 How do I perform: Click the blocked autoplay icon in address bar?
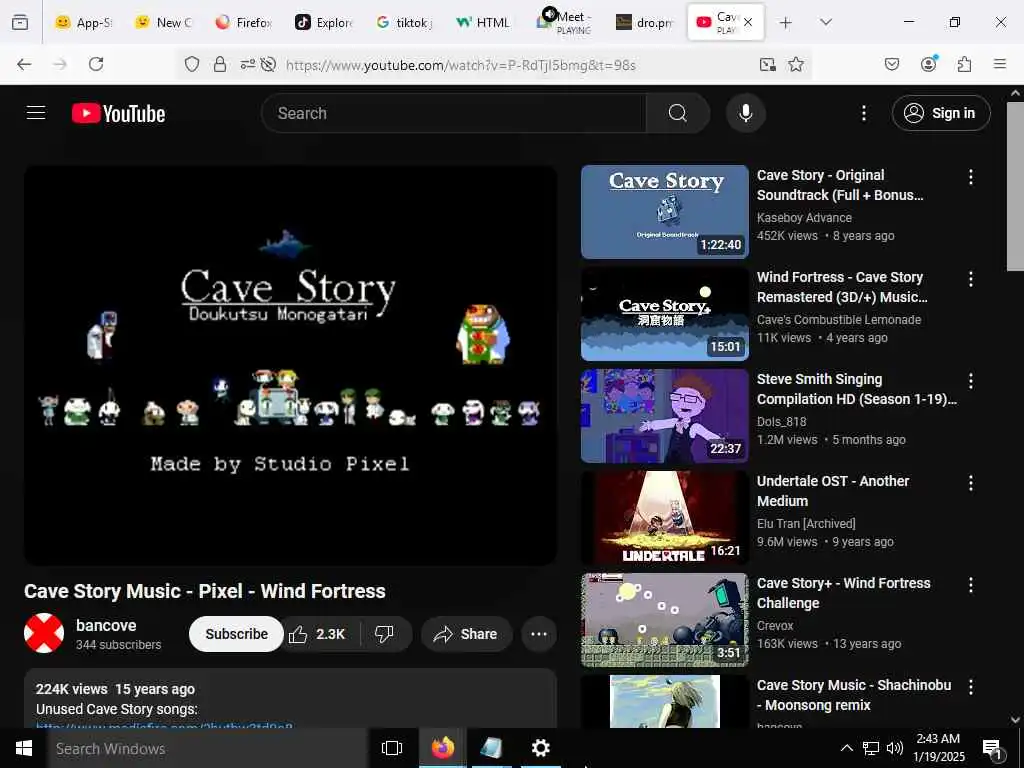click(268, 64)
